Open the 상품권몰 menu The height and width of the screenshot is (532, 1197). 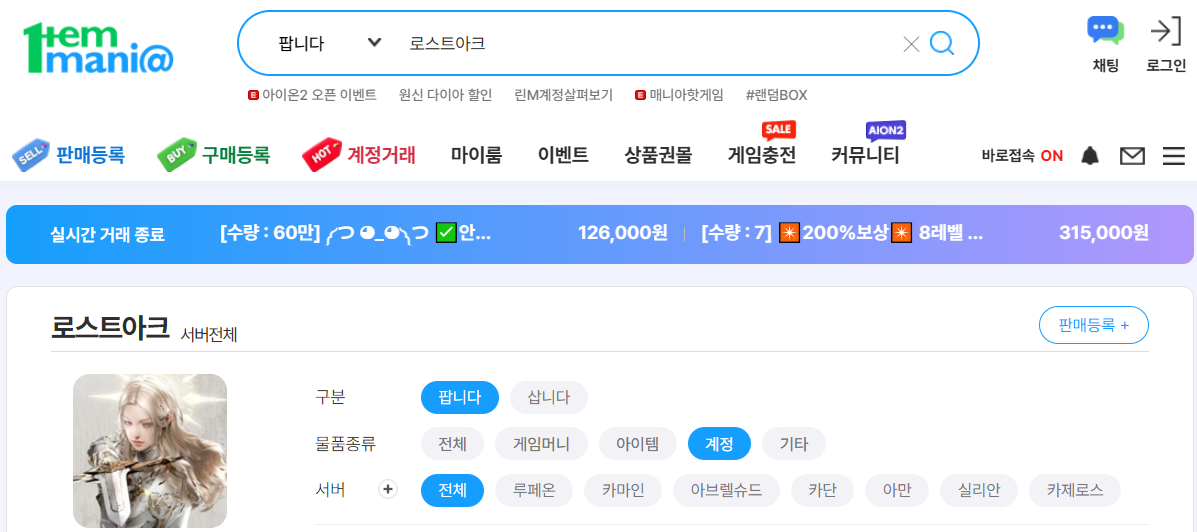(658, 156)
